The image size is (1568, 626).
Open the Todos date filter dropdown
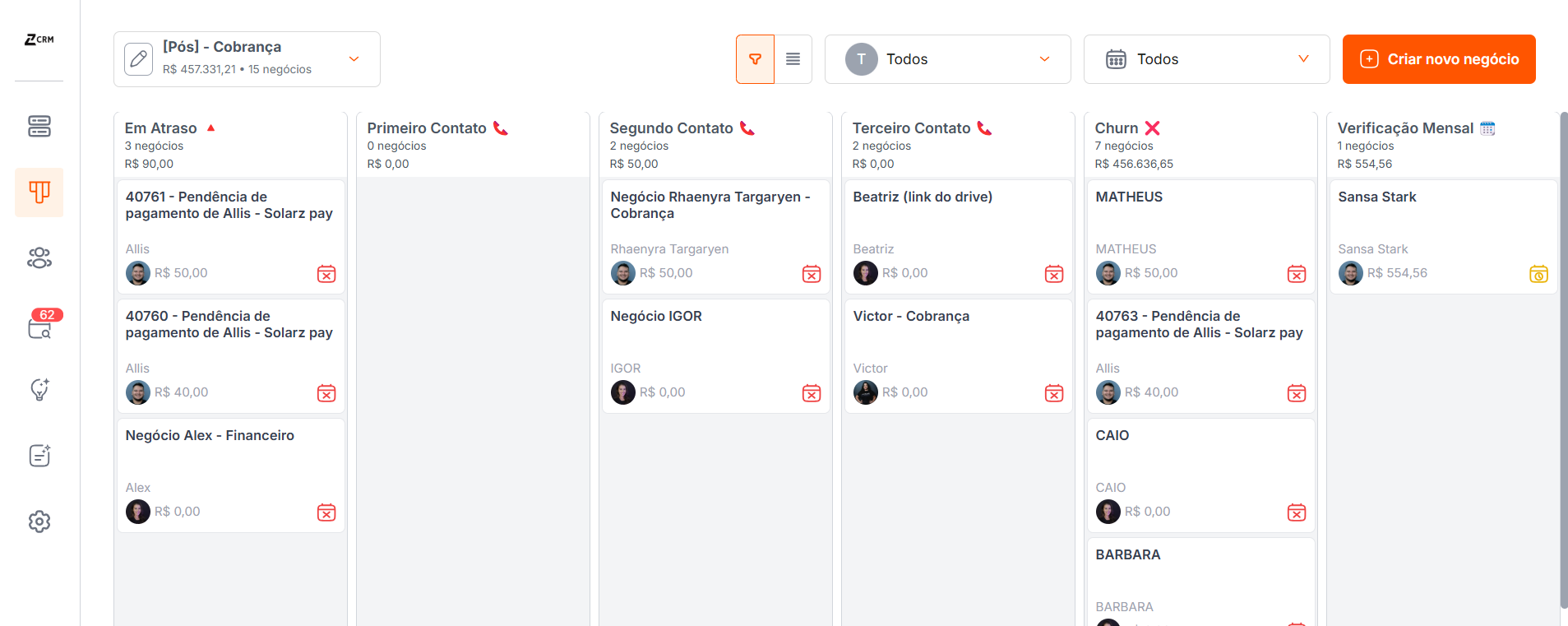pyautogui.click(x=1206, y=59)
